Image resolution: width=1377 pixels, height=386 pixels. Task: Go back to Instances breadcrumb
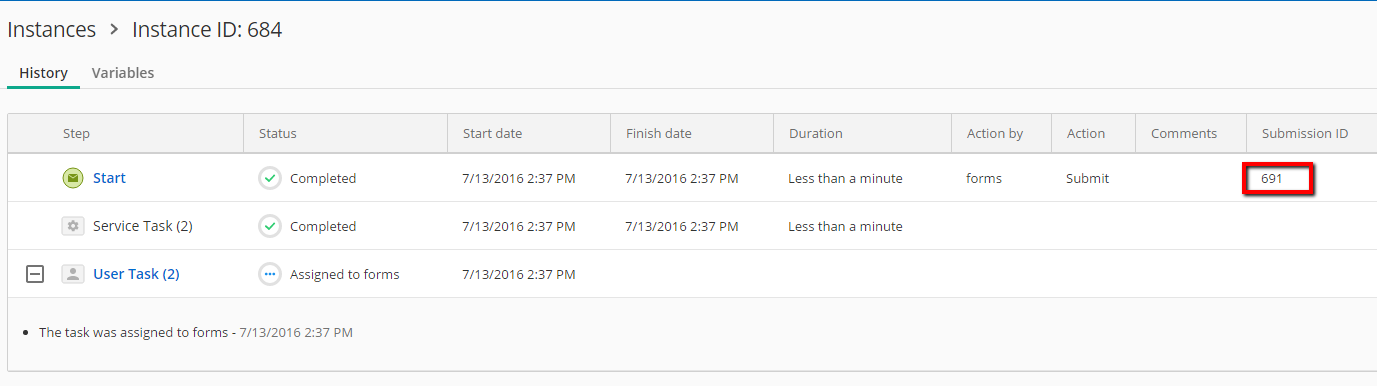pos(52,30)
